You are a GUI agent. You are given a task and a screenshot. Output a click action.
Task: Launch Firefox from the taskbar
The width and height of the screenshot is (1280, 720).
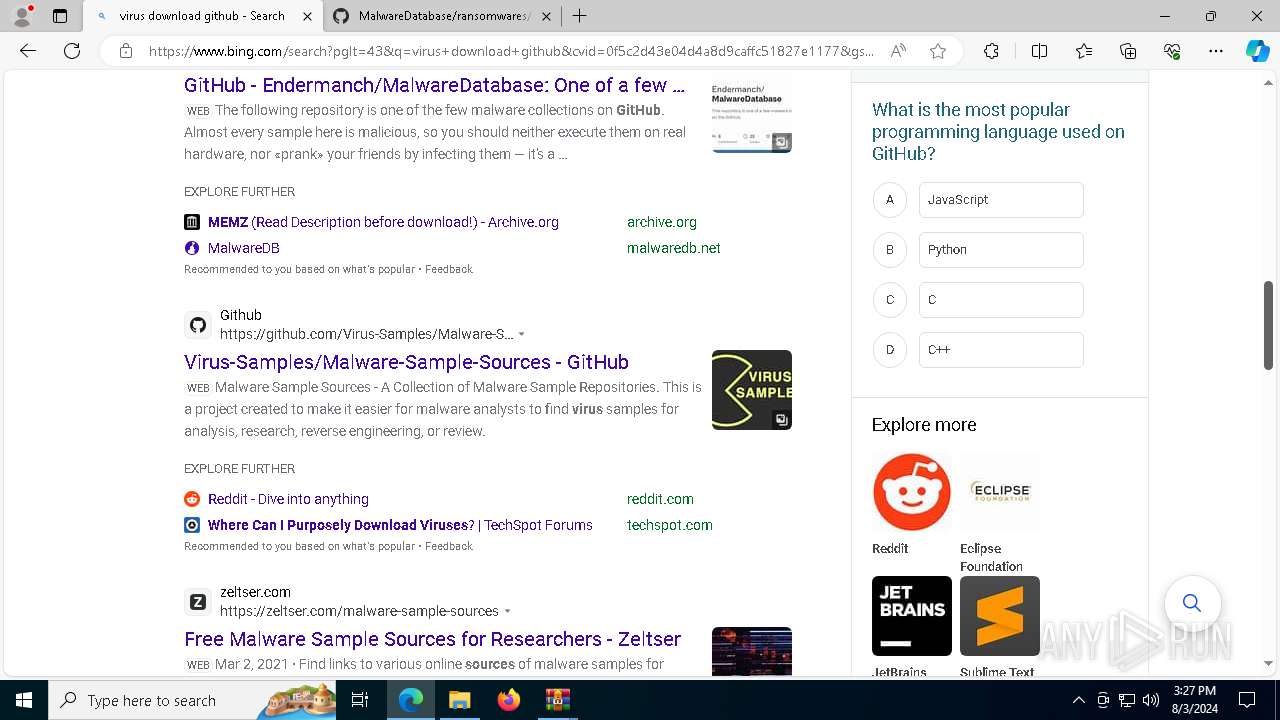tap(509, 700)
